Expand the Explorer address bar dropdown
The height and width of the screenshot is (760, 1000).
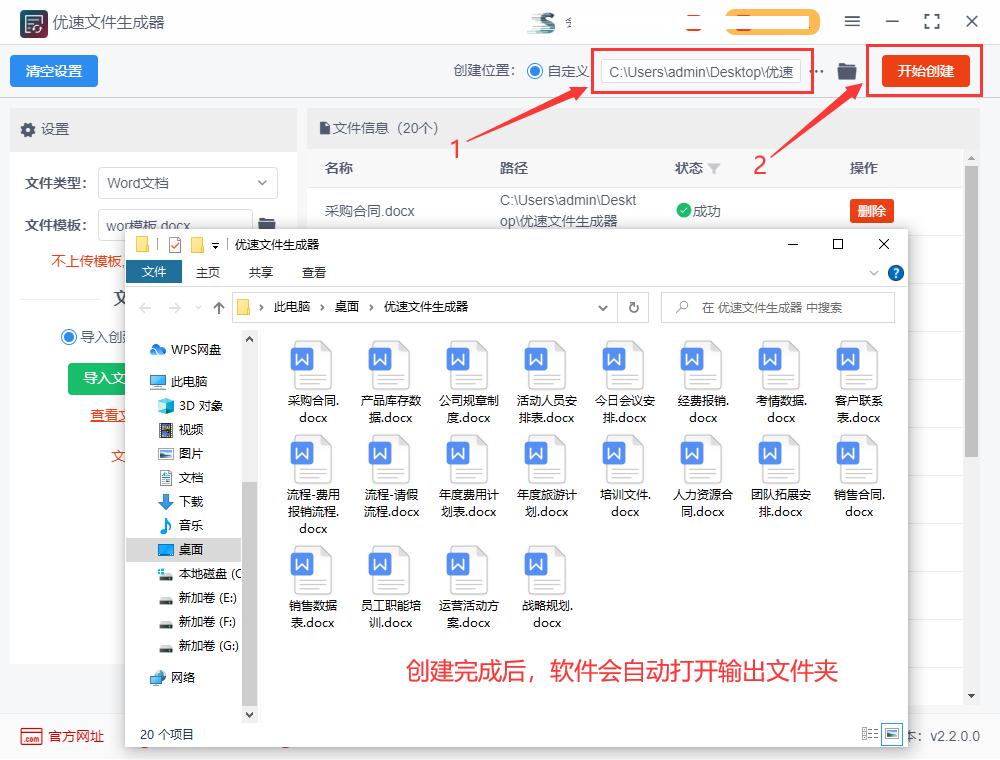click(x=603, y=307)
